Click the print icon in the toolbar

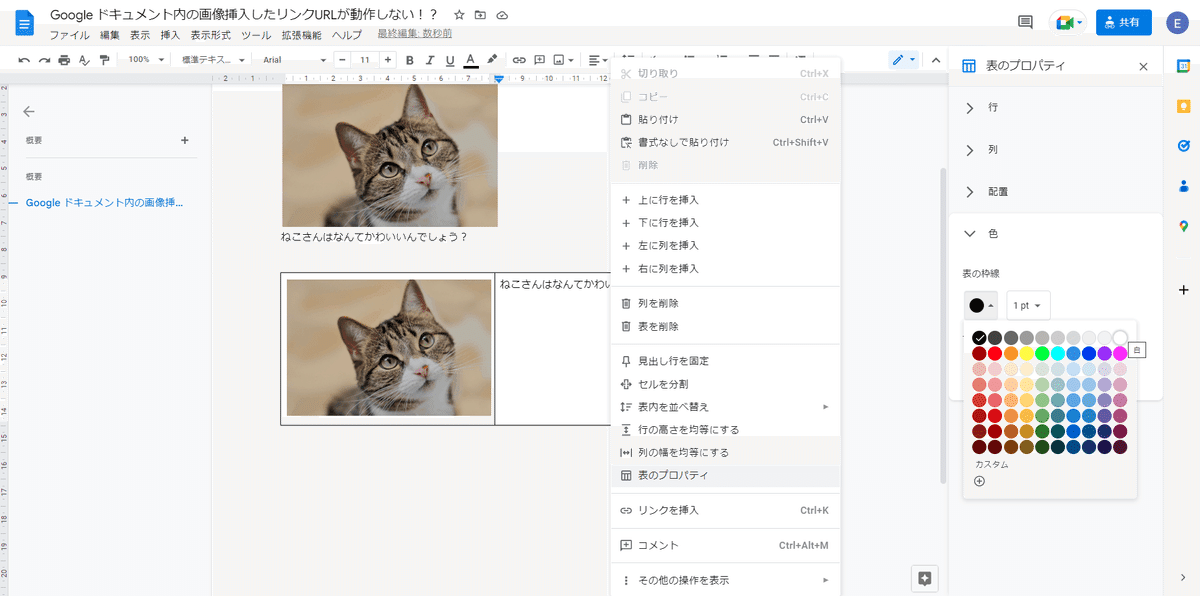62,59
